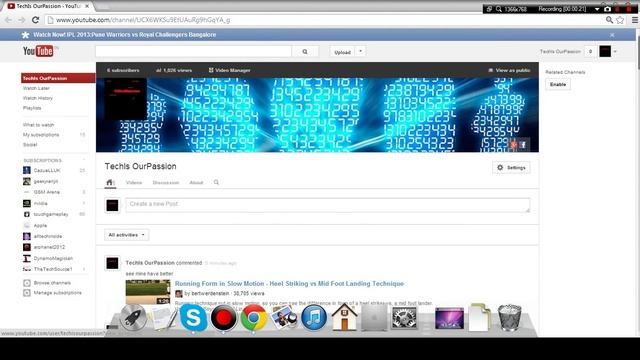Image resolution: width=640 pixels, height=360 pixels.
Task: Open CazuaLLUK subscription
Action: coord(47,170)
